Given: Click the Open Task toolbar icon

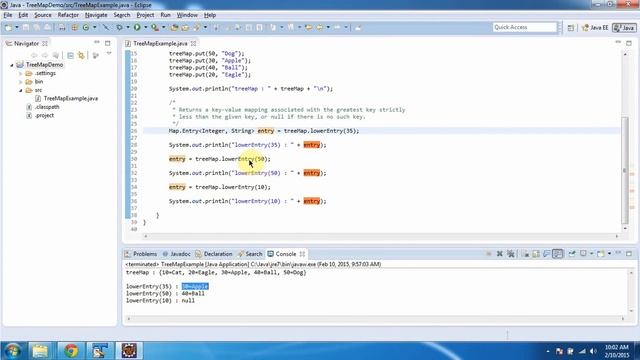Looking at the screenshot, I should pos(185,27).
